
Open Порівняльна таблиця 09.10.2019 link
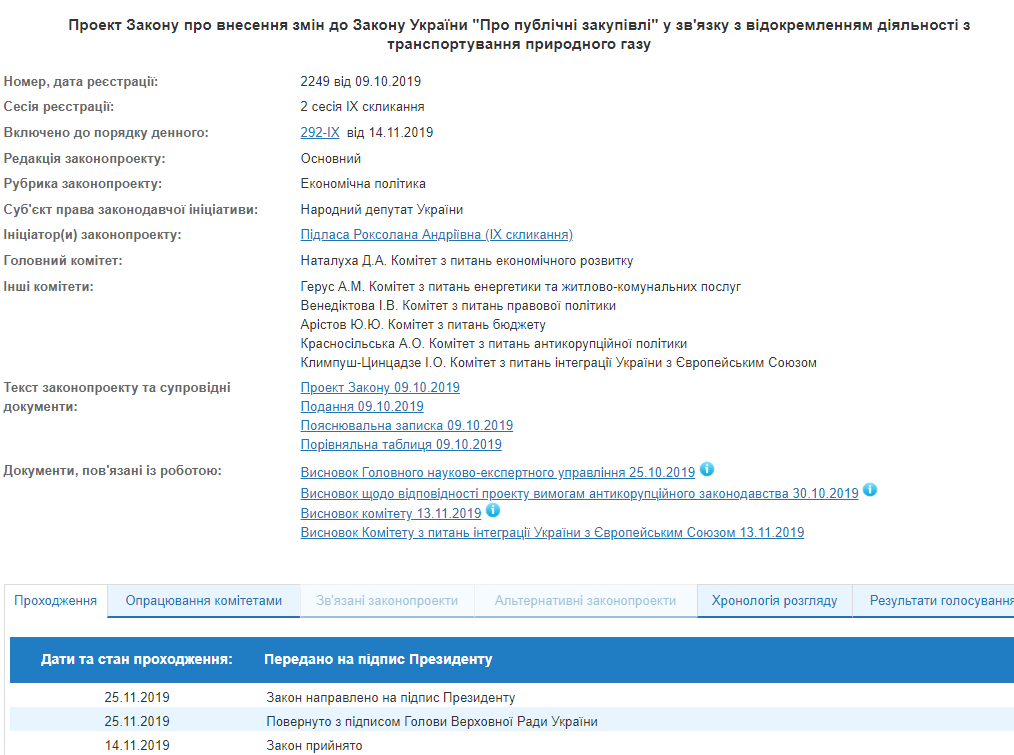[401, 445]
